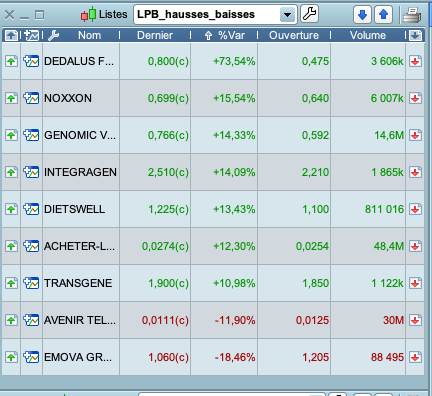Open the Listes candlestick icon
The image size is (432, 396).
coord(89,15)
